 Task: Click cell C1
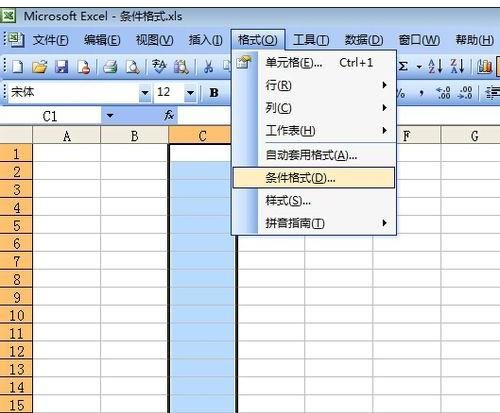coord(201,153)
